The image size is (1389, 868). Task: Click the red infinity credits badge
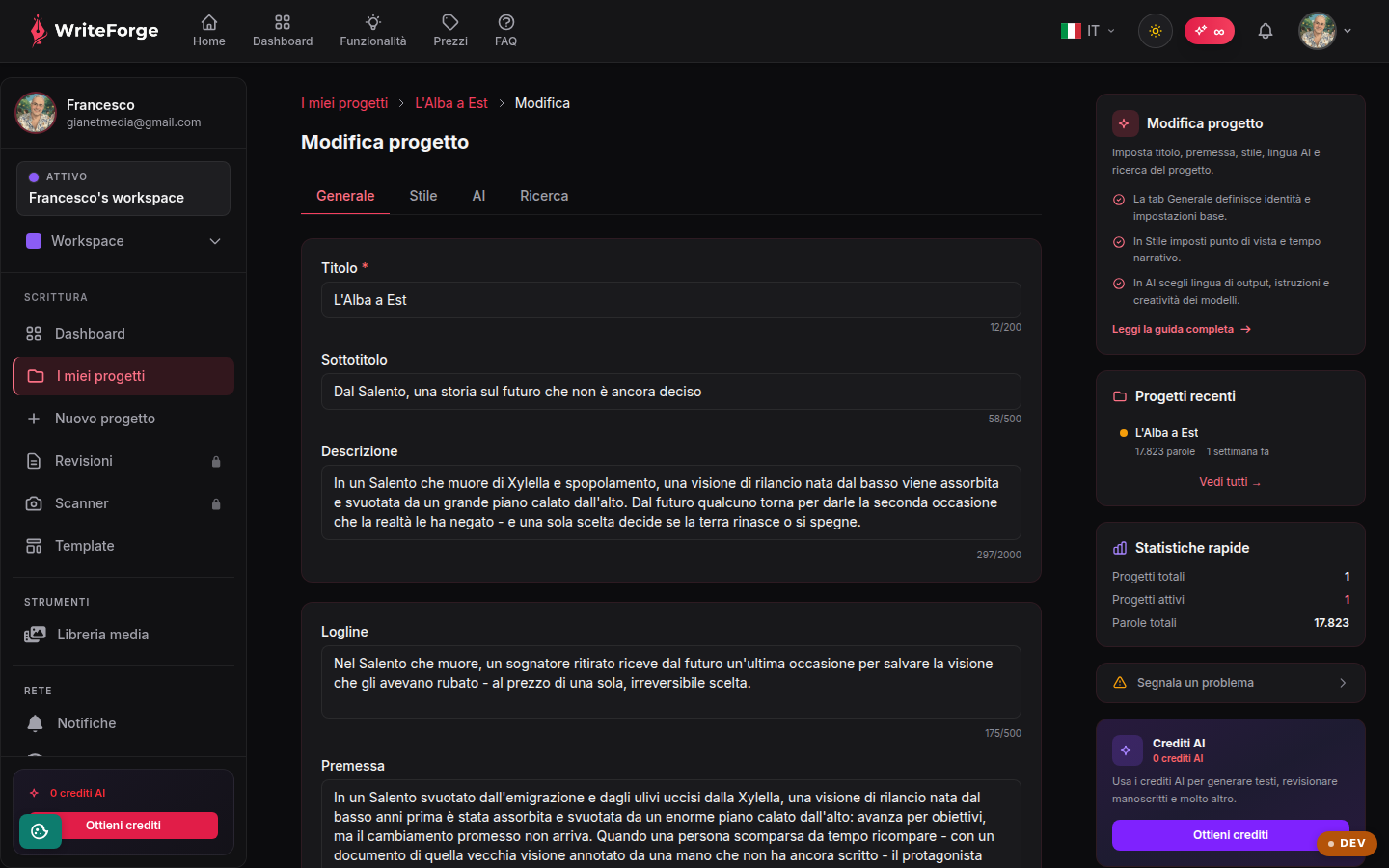click(1210, 31)
